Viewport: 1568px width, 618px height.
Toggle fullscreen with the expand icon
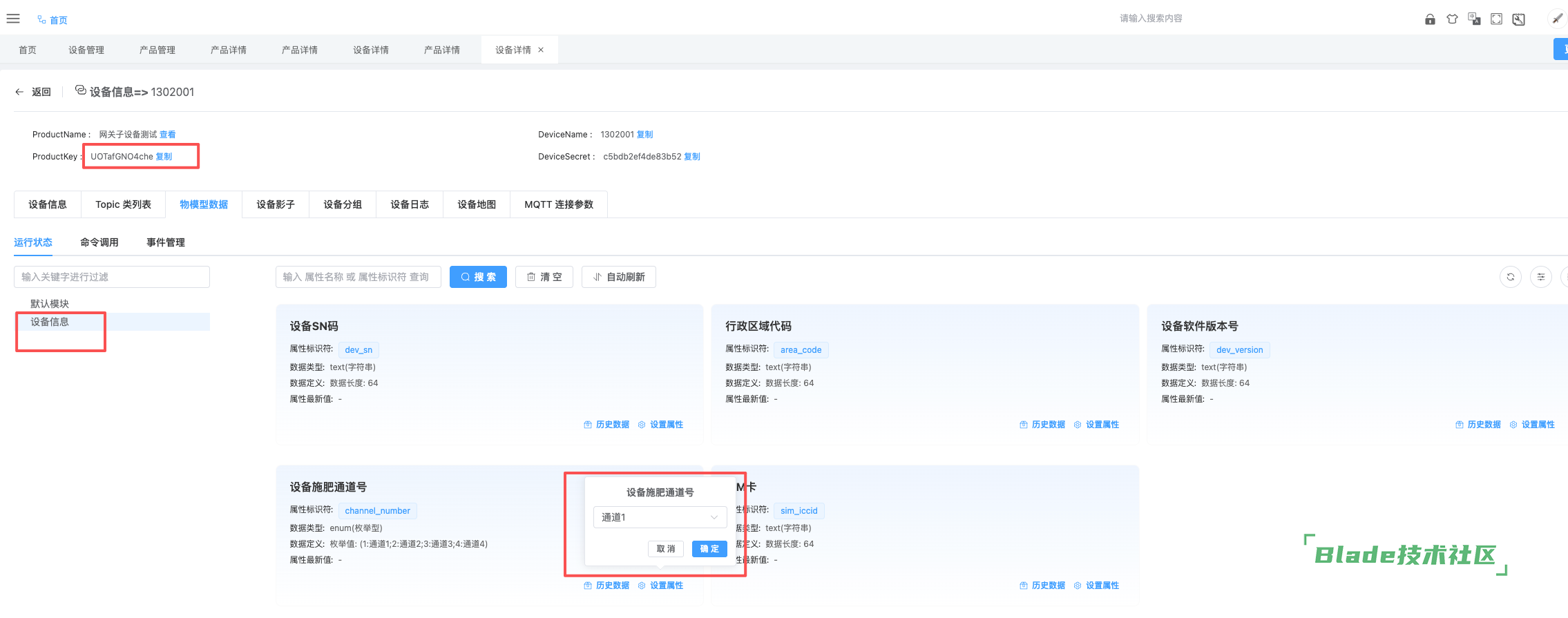click(1496, 19)
